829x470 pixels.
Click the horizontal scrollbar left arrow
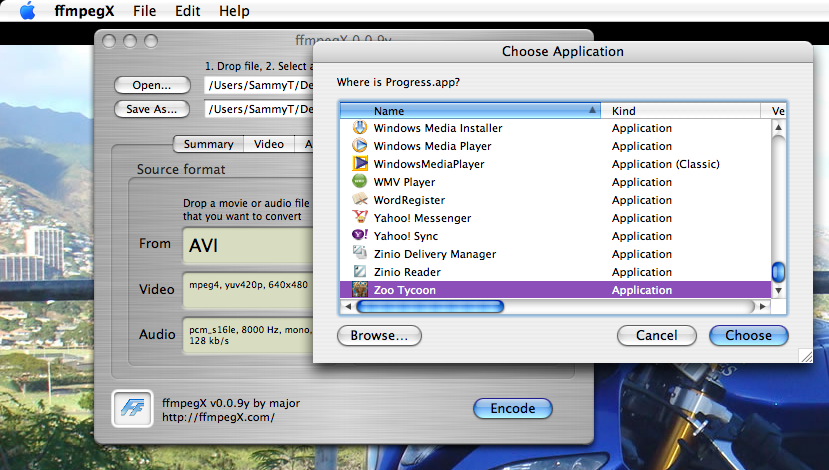coord(348,306)
